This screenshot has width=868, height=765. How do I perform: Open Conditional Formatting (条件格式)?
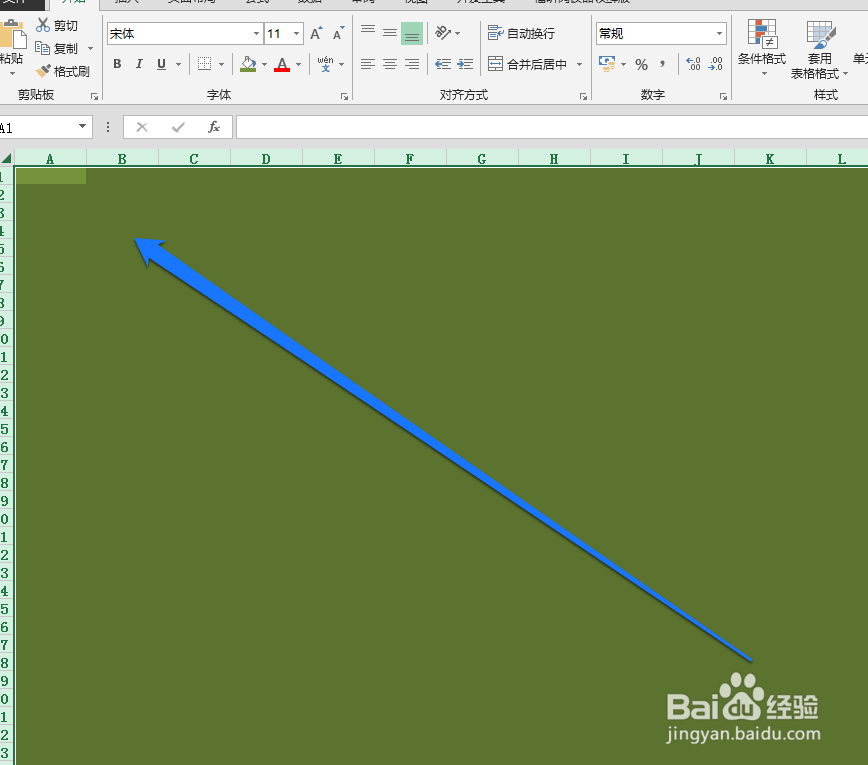coord(762,47)
